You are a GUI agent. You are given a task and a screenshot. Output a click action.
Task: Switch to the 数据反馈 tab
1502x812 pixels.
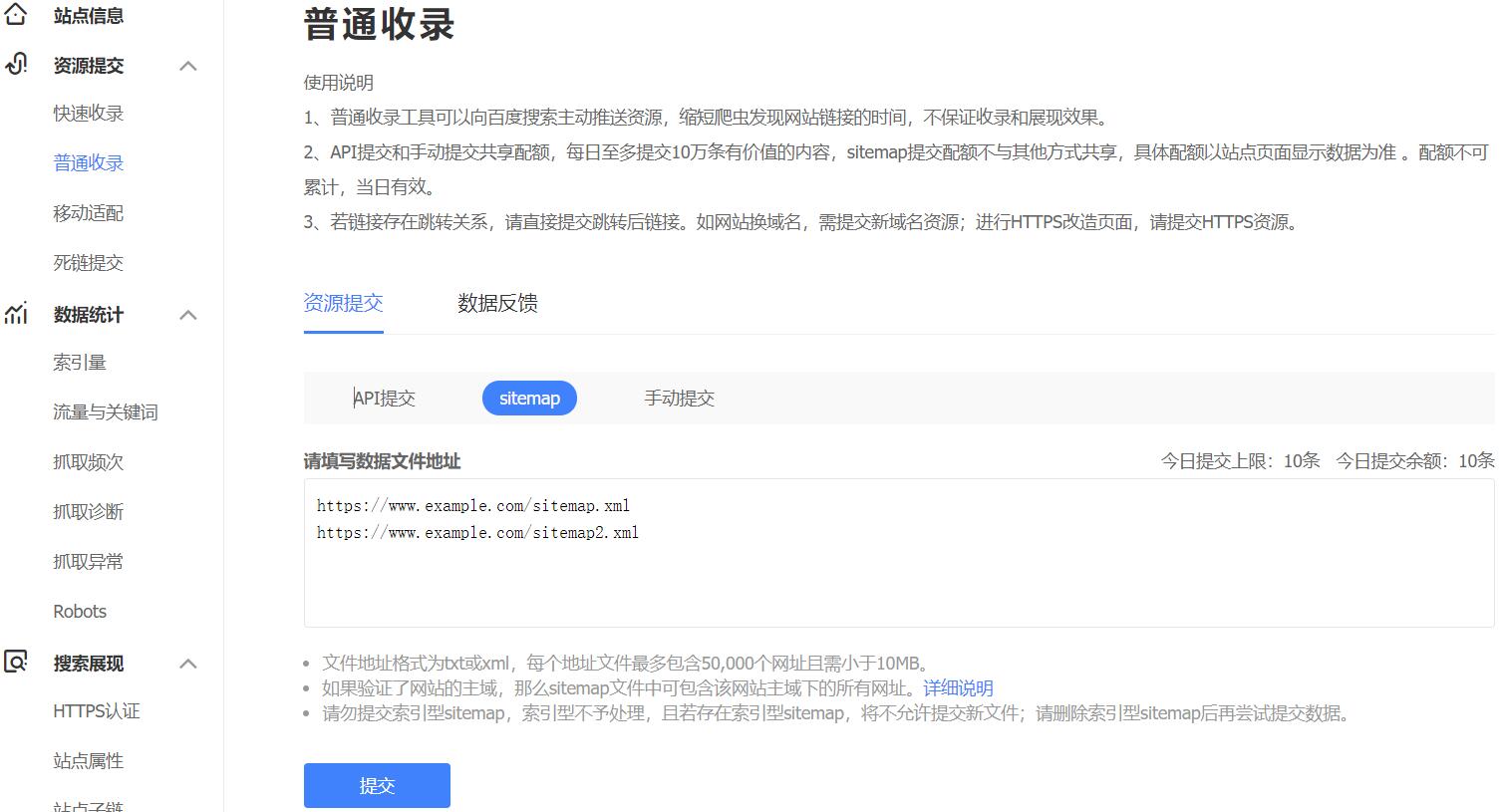[497, 304]
